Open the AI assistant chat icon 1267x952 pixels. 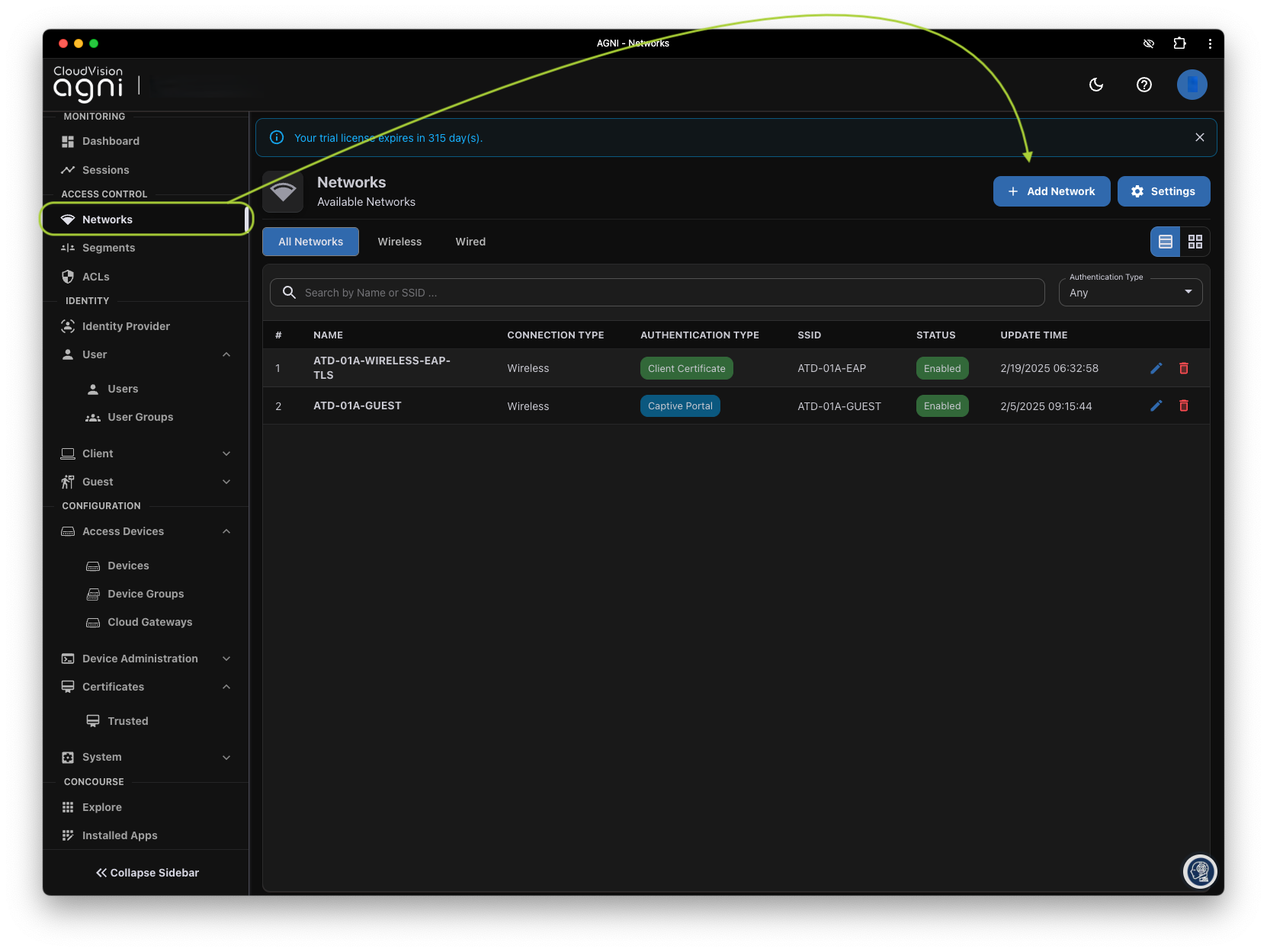[x=1199, y=871]
